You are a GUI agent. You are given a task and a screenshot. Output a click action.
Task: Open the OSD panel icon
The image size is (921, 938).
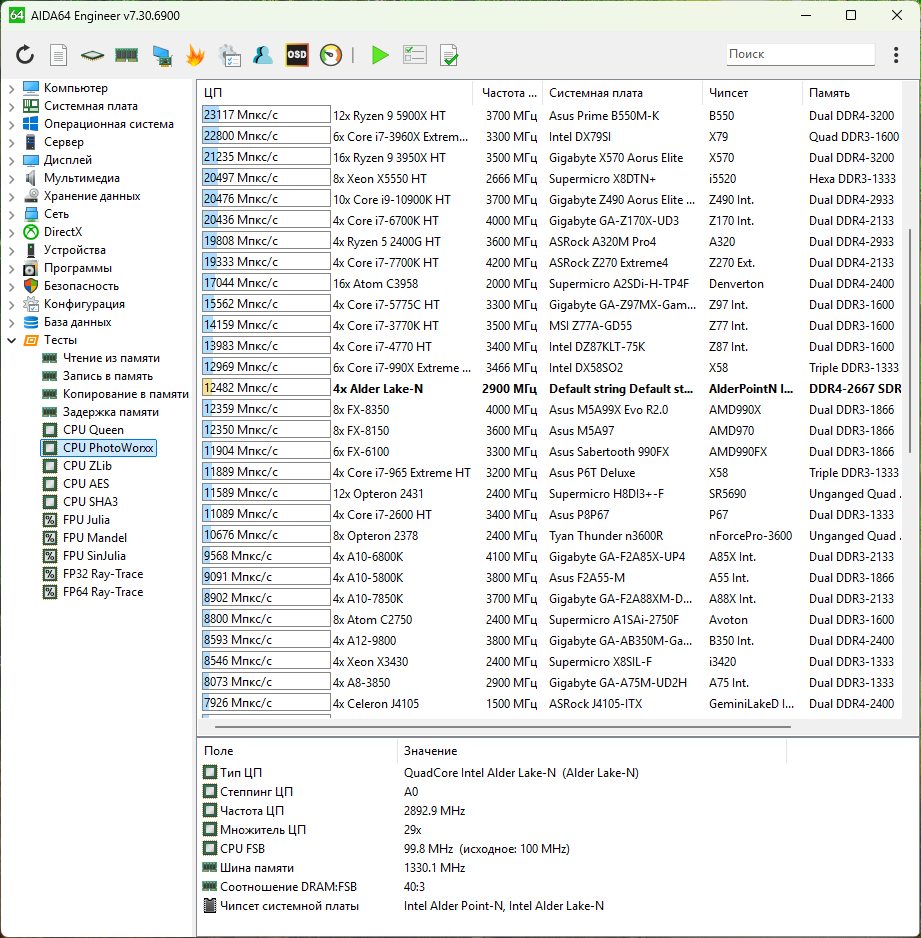[x=297, y=55]
